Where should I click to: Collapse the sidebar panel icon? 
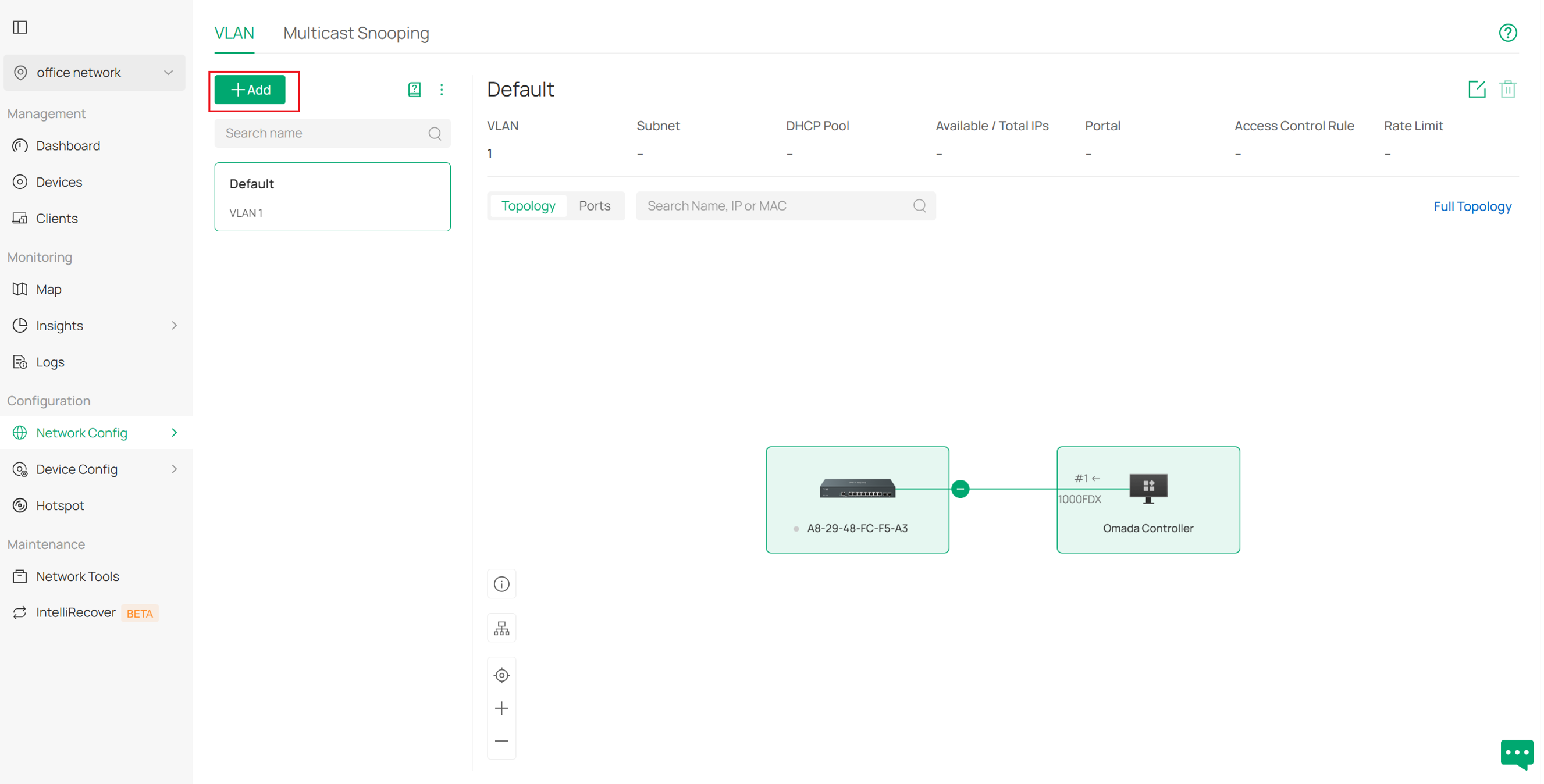click(x=20, y=27)
